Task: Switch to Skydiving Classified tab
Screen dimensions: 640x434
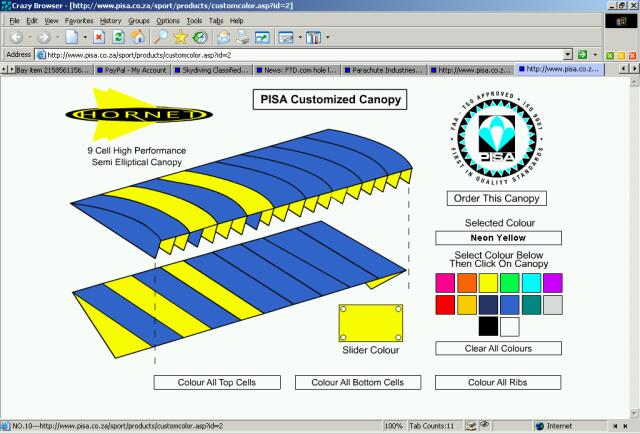Action: coord(212,70)
